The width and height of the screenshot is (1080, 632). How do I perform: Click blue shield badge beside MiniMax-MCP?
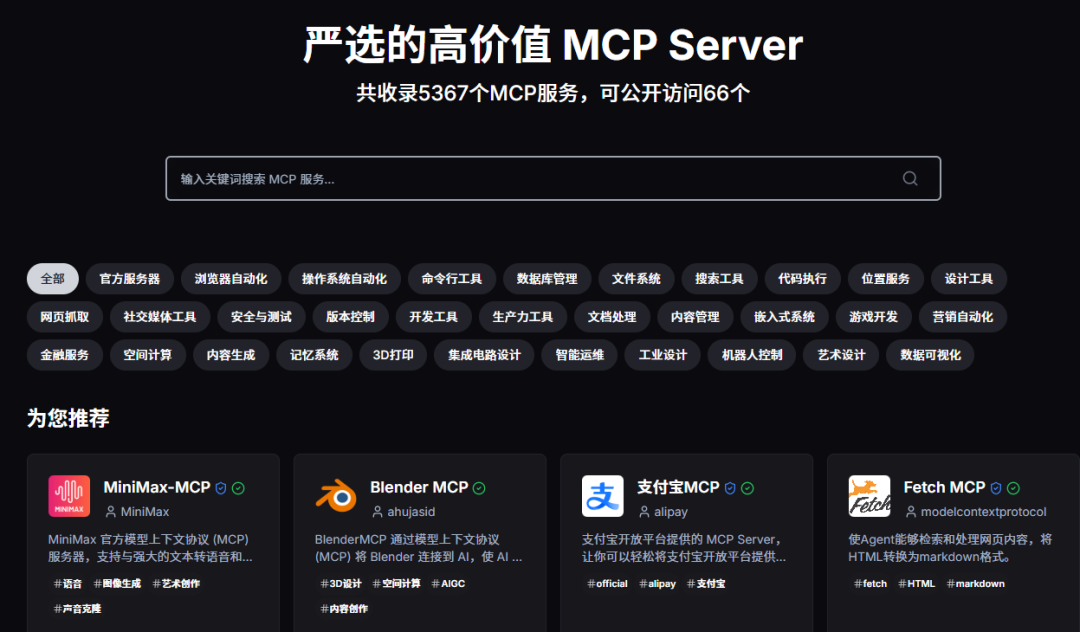(221, 488)
